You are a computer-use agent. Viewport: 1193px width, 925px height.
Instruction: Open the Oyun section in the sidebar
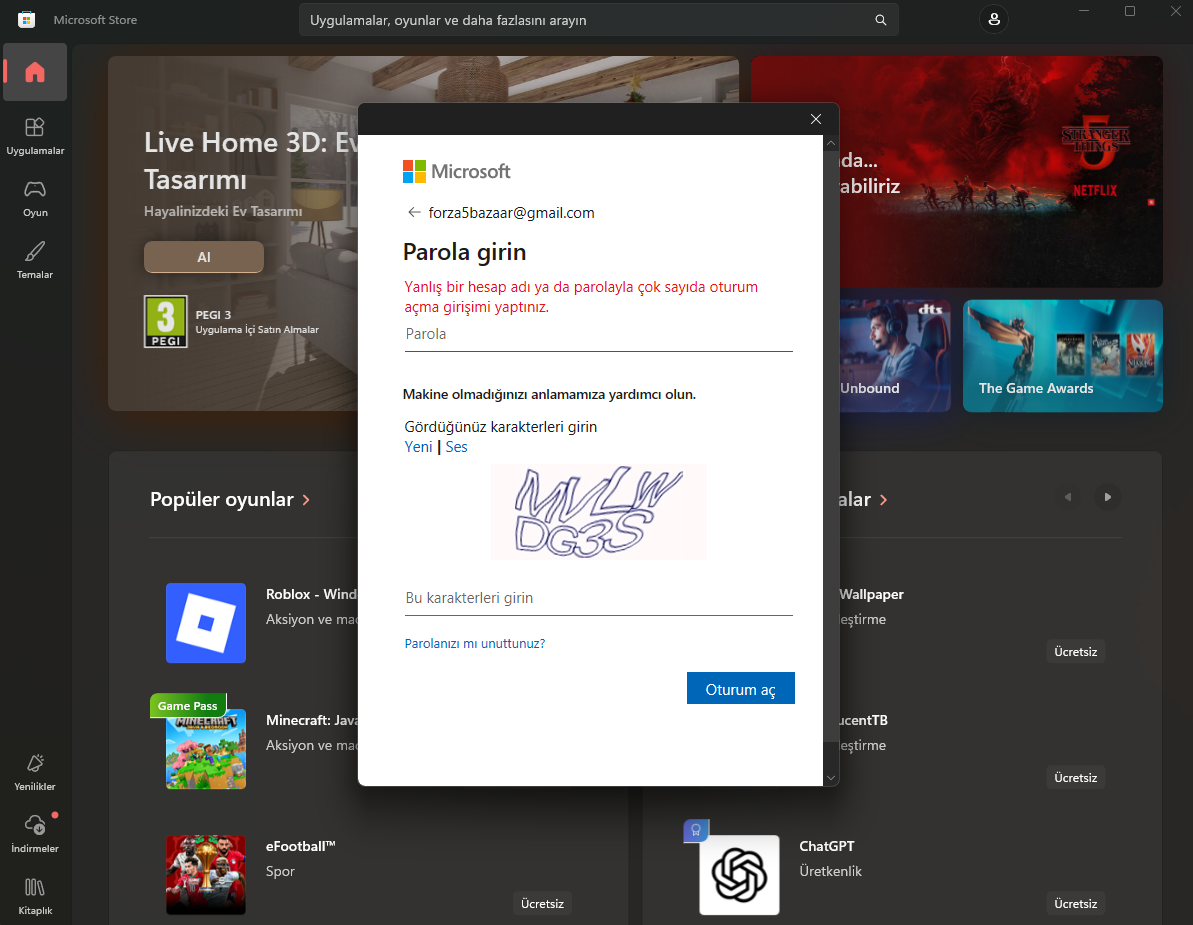pyautogui.click(x=35, y=199)
